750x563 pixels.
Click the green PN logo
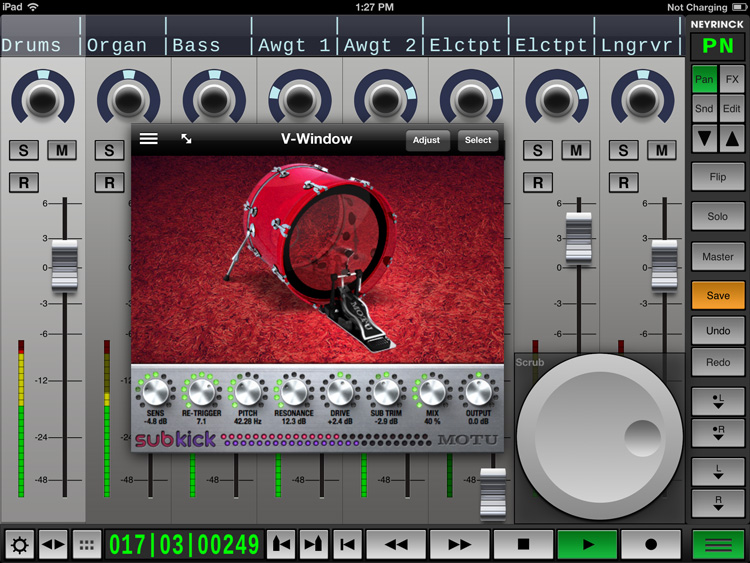click(717, 46)
